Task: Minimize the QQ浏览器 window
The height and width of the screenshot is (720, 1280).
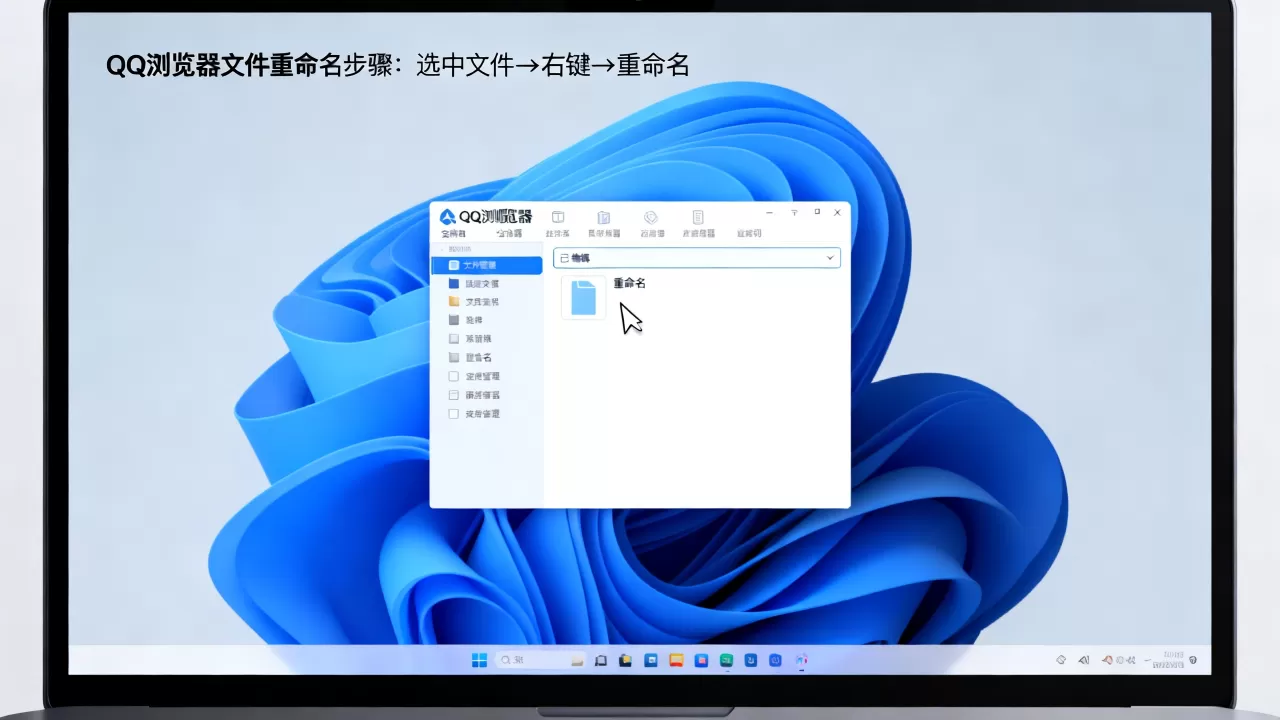Action: click(x=770, y=213)
